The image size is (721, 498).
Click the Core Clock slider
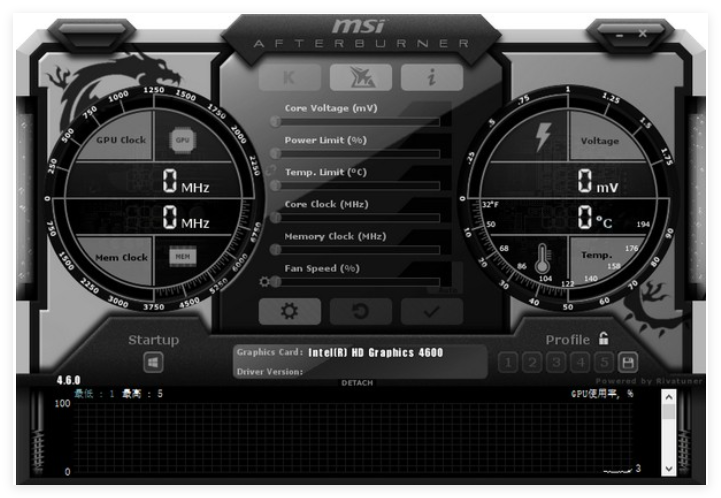coord(355,218)
